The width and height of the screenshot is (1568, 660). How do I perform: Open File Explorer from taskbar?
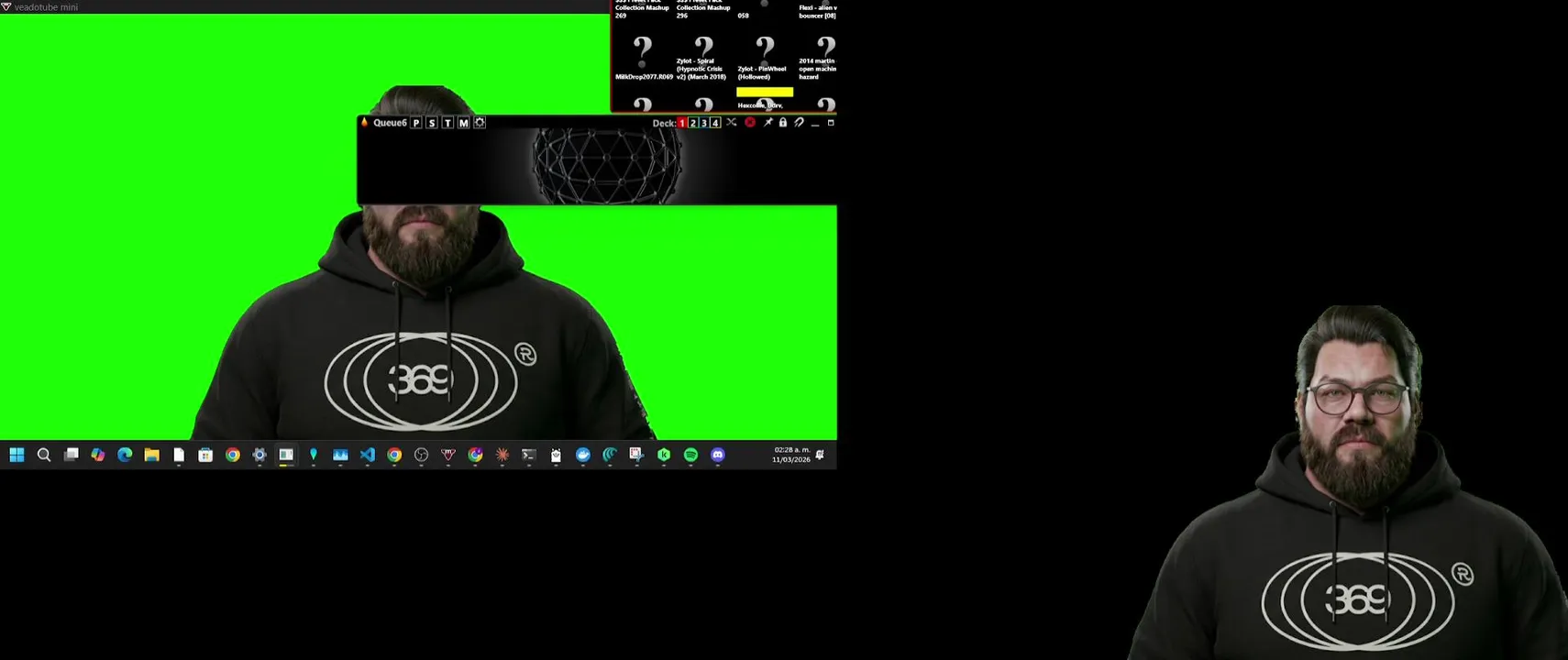coord(151,455)
